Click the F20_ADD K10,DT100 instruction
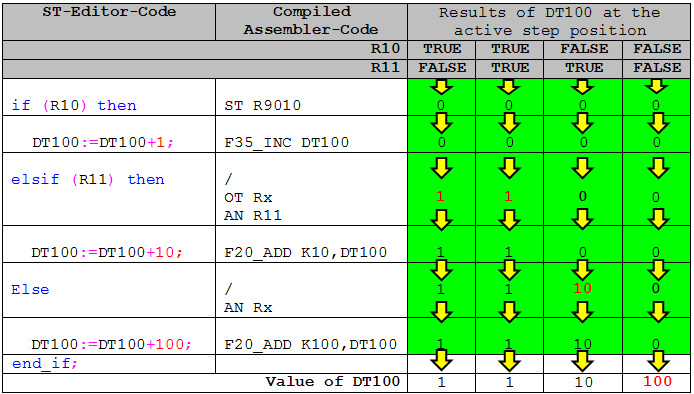 coord(305,253)
